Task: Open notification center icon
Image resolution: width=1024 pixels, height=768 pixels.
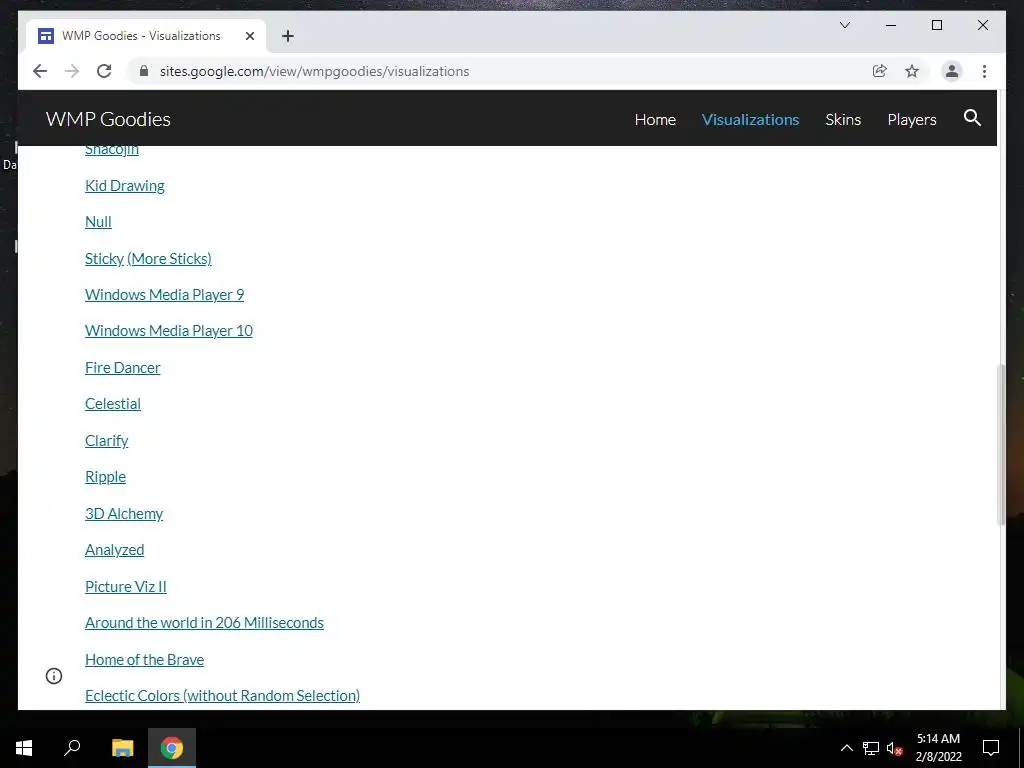Action: tap(991, 748)
